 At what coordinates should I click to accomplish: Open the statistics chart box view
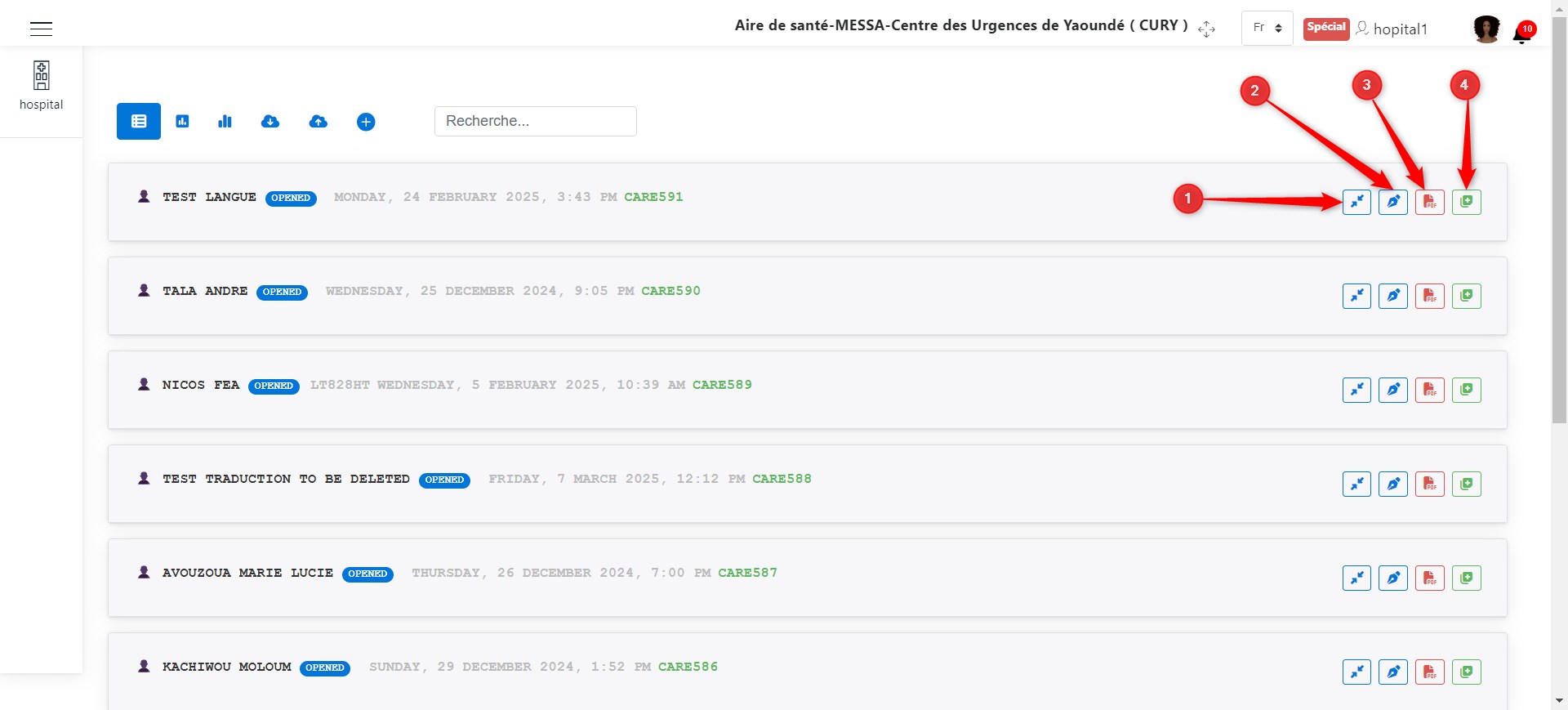(x=183, y=121)
